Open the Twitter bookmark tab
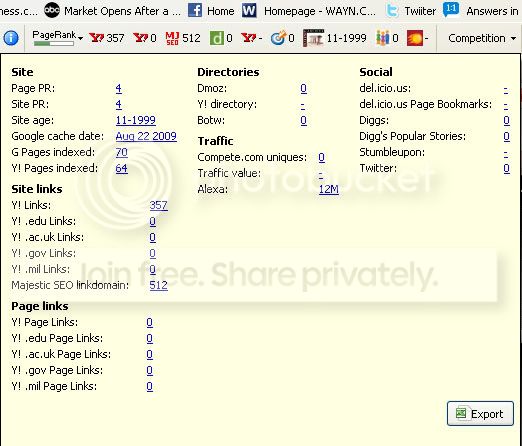522x446 pixels. click(x=411, y=11)
